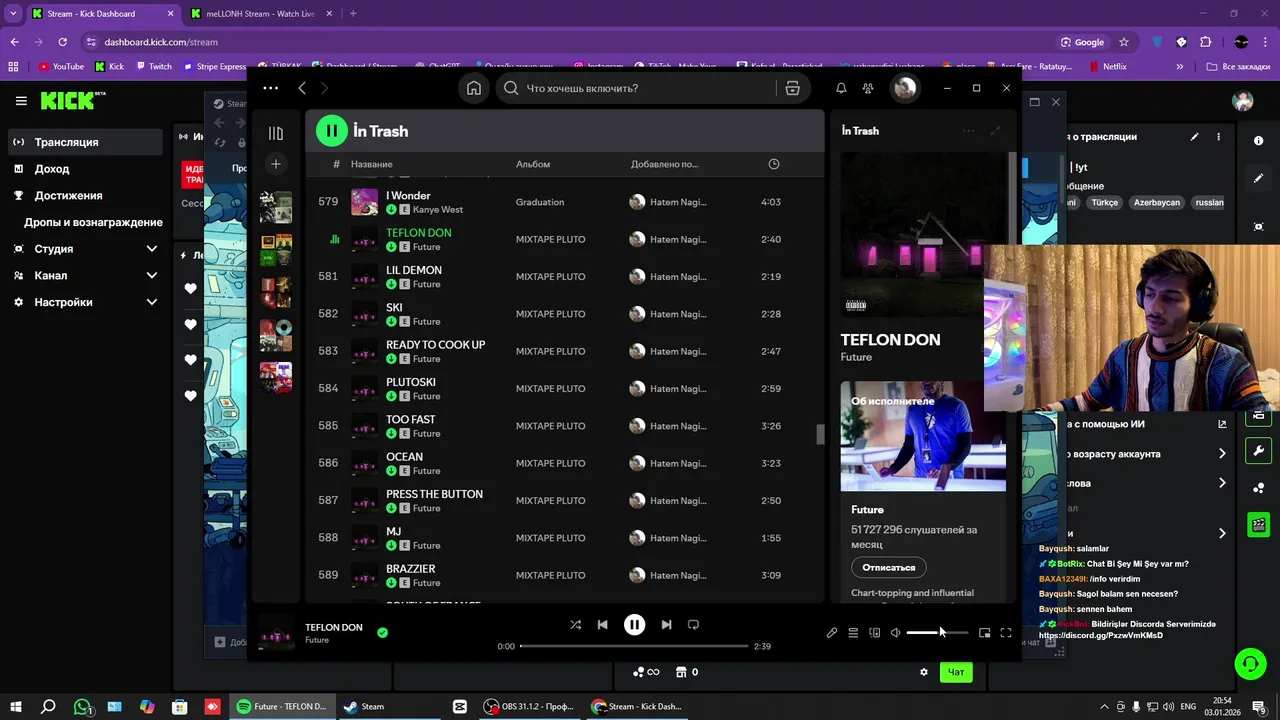Open more options dots in Now Playing panel
The image size is (1280, 720).
968,131
